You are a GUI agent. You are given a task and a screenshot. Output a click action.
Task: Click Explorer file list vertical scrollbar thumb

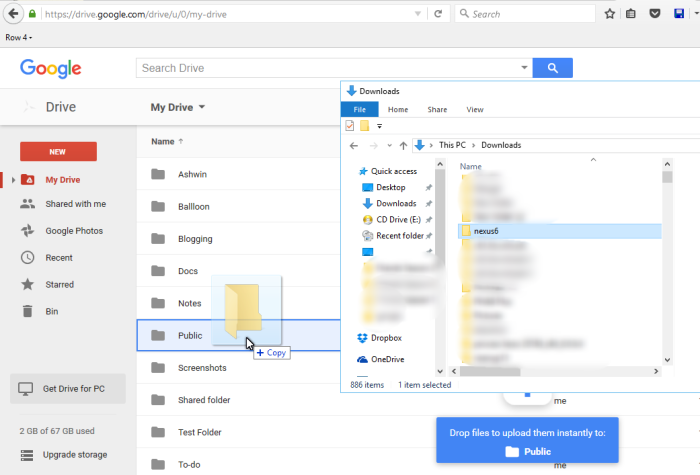coord(667,177)
